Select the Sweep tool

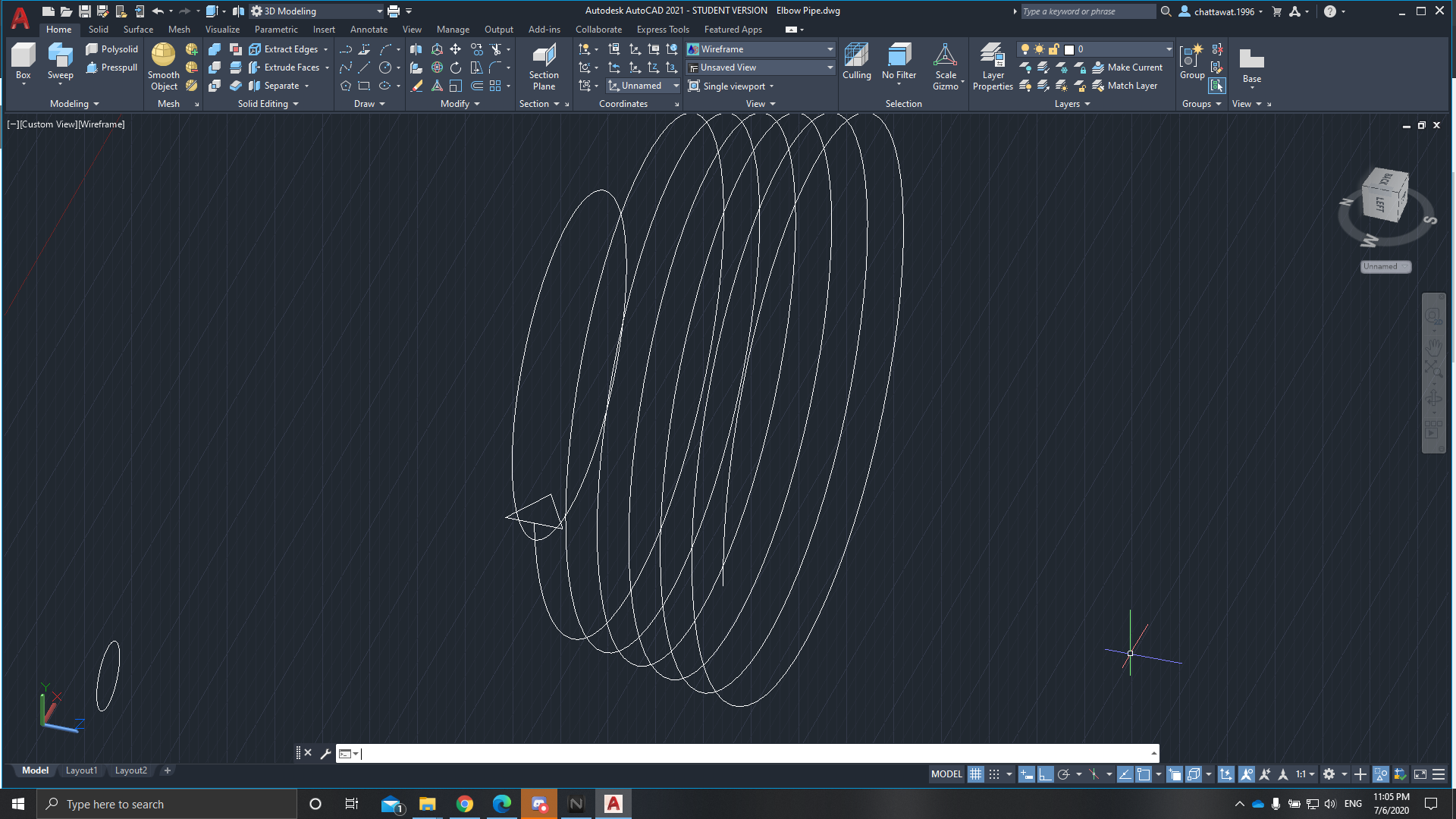pos(60,61)
